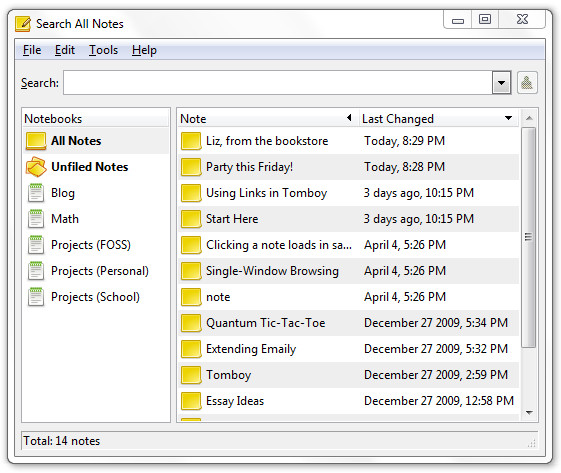Open the Unfiled Notes folder icon

tap(36, 167)
